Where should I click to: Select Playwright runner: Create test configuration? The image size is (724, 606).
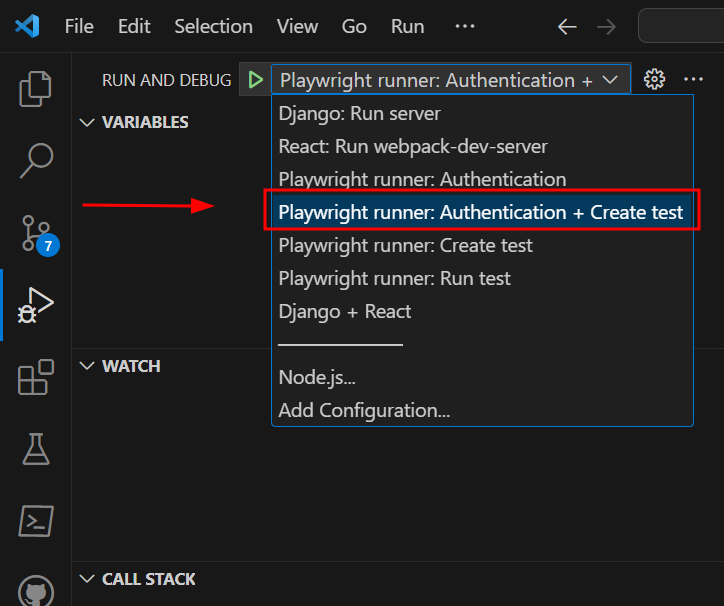(x=482, y=245)
